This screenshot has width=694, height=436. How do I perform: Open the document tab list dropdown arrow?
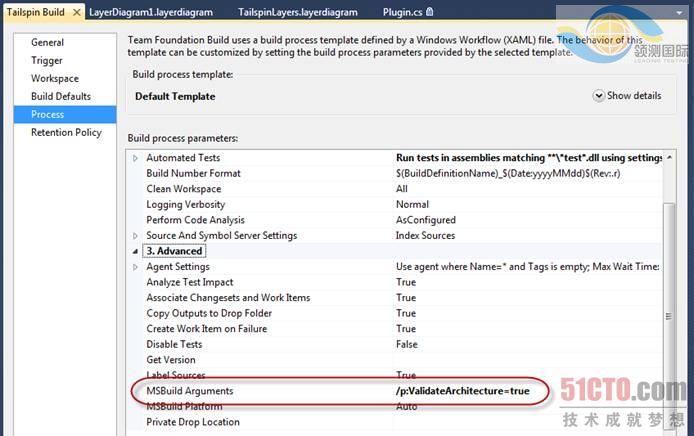tap(679, 13)
